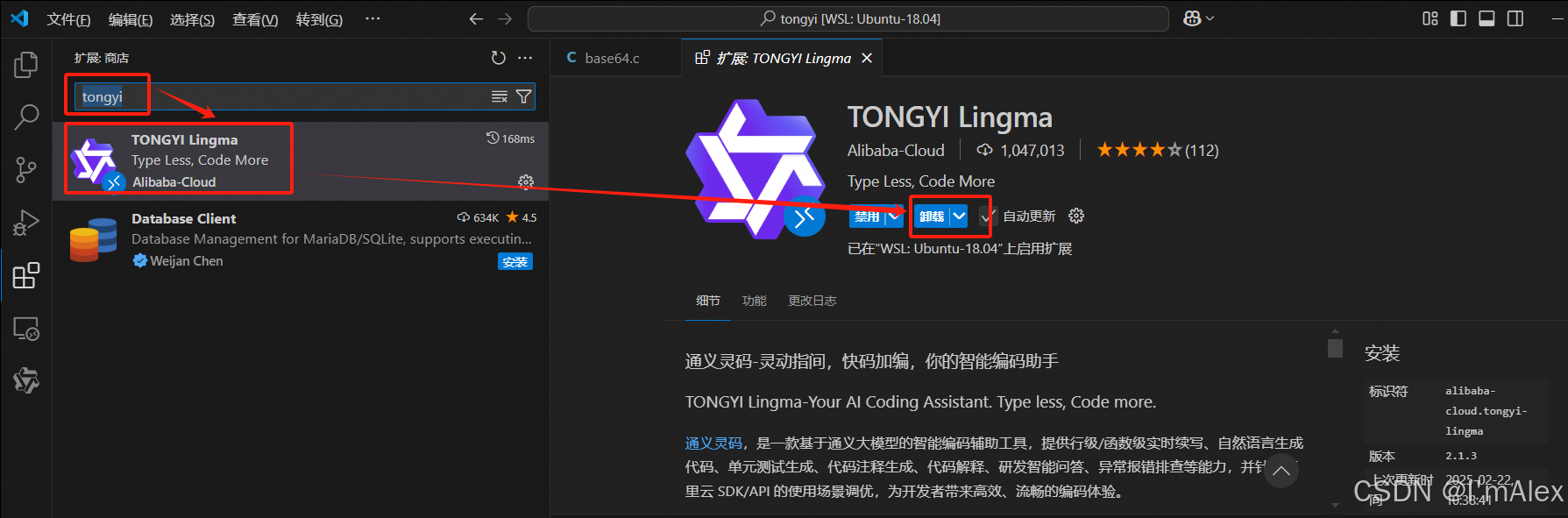The height and width of the screenshot is (518, 1568).
Task: Open the Extensions view icon
Action: (x=26, y=275)
